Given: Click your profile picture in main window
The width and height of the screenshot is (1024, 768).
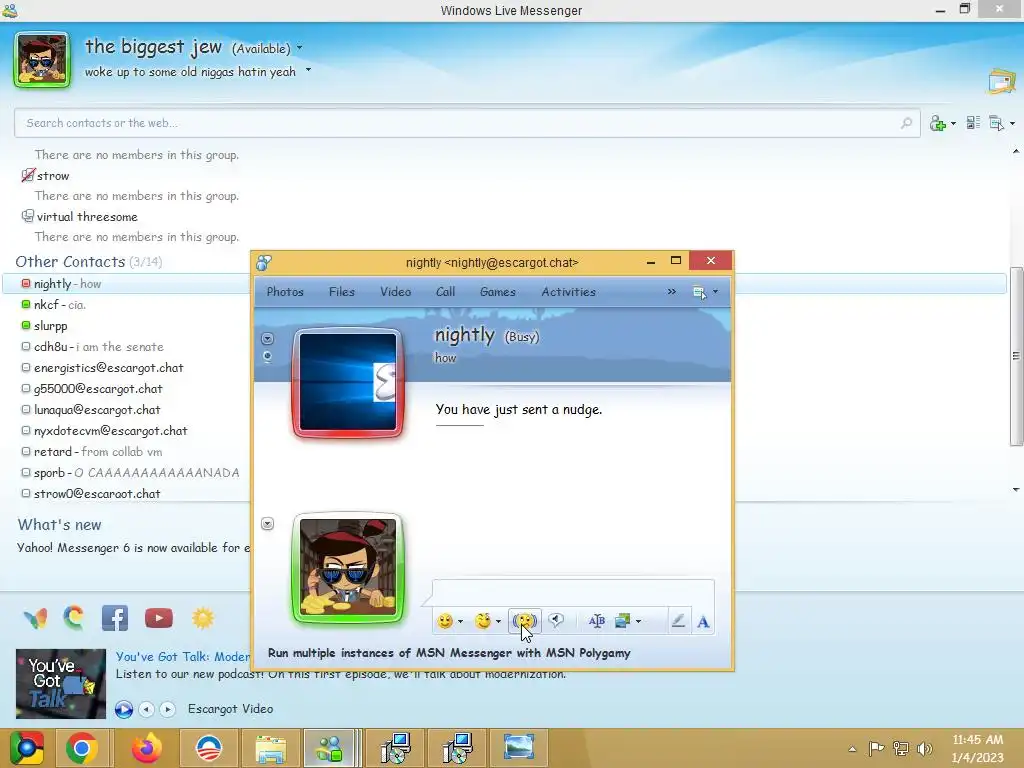Looking at the screenshot, I should (42, 60).
